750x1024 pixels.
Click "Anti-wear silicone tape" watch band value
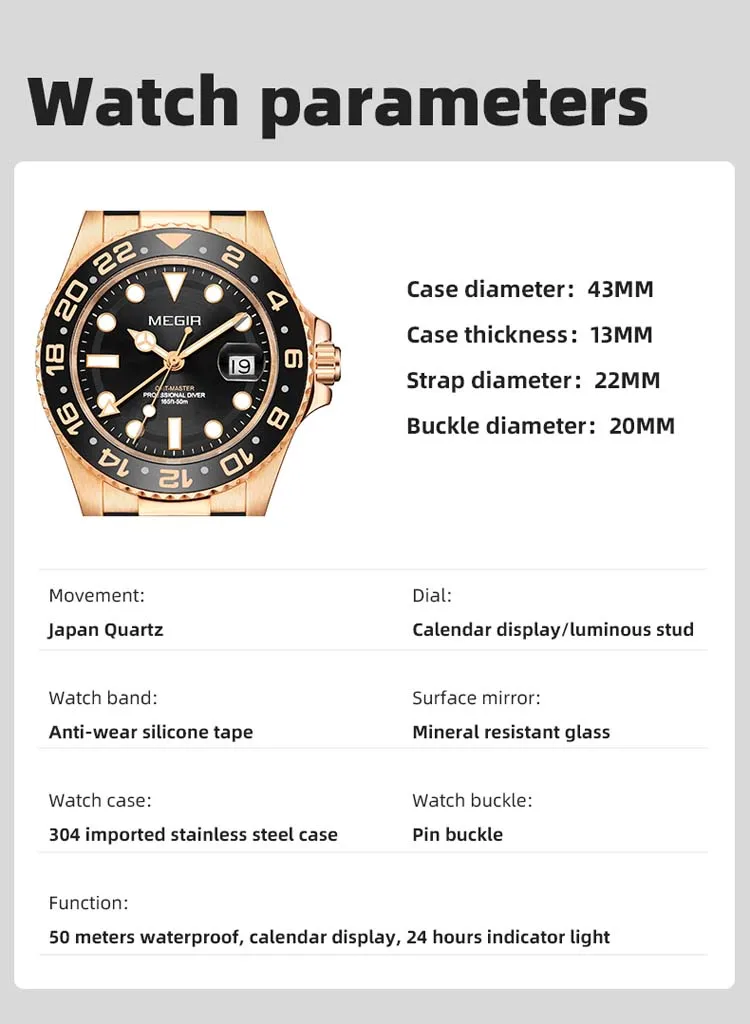(x=151, y=732)
